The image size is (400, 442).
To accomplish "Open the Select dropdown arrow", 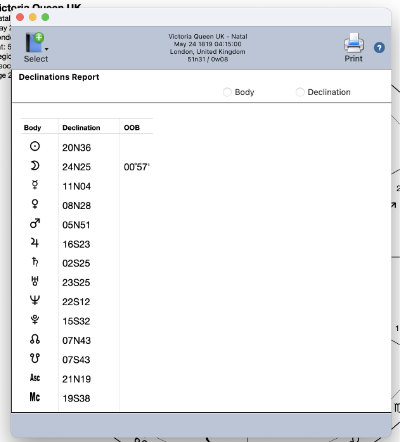I will 47,49.
